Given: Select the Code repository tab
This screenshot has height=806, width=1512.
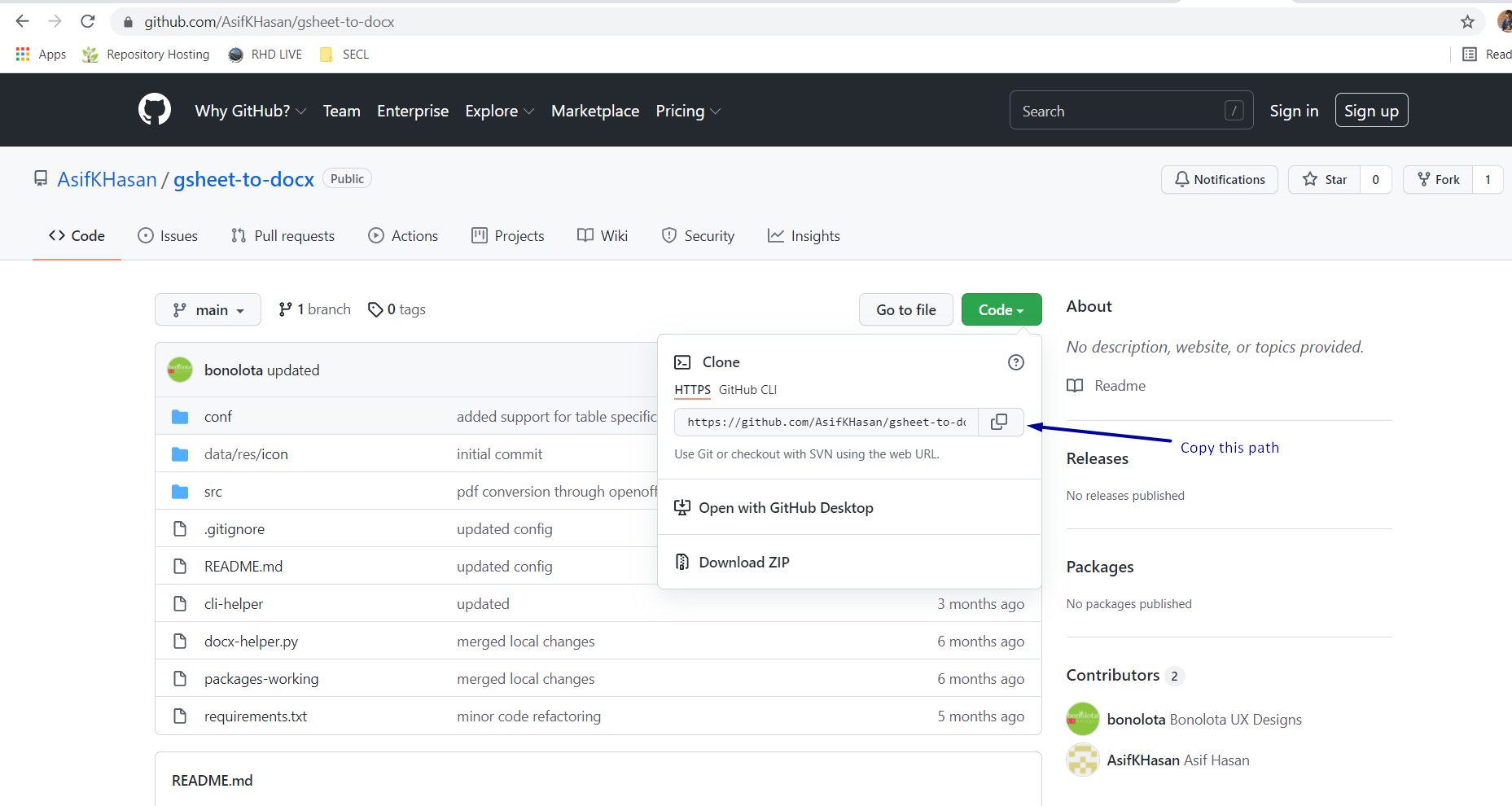Looking at the screenshot, I should coord(77,236).
